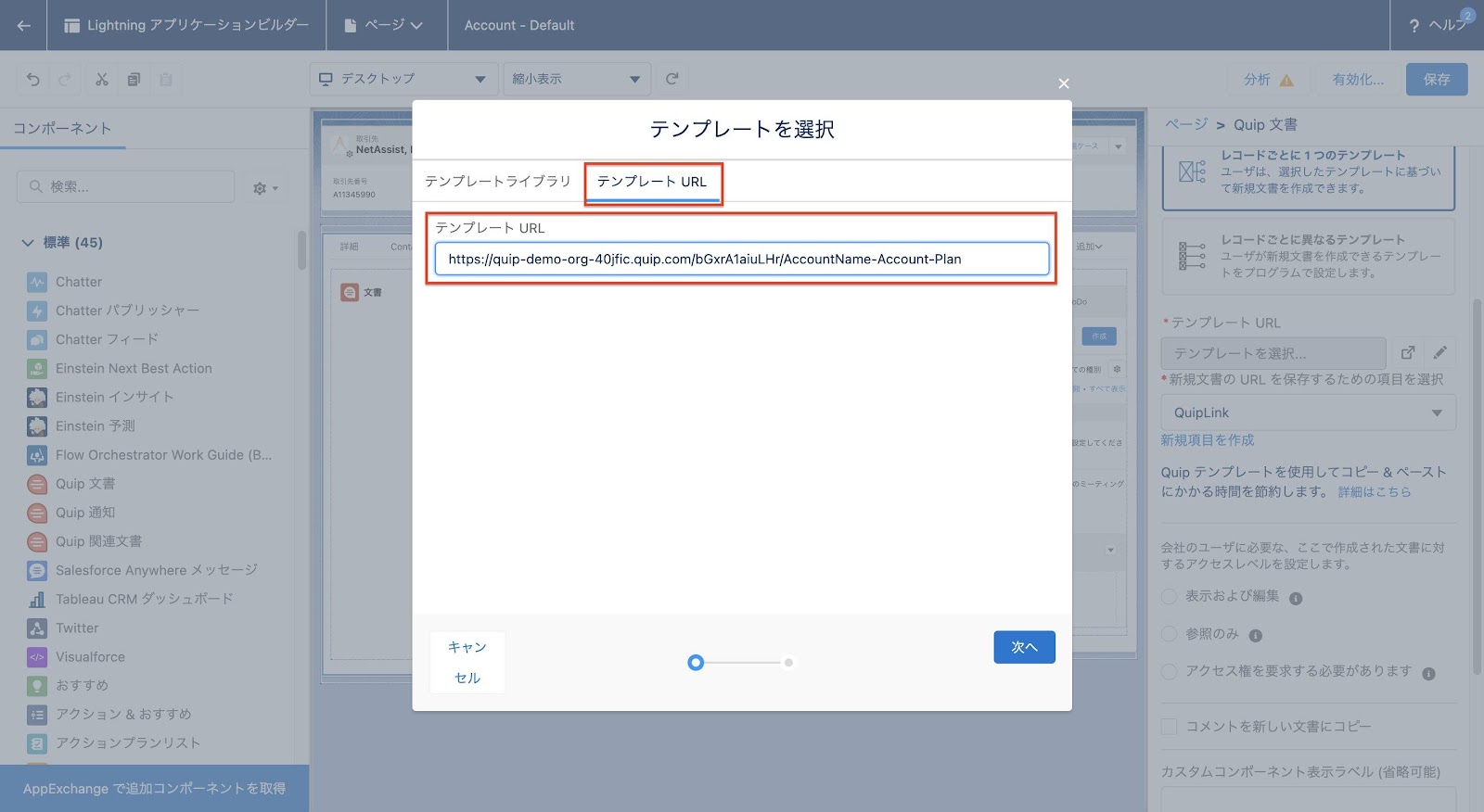The image size is (1484, 812).
Task: Click the テンプレートを選択... field in properties
Action: click(x=1273, y=353)
